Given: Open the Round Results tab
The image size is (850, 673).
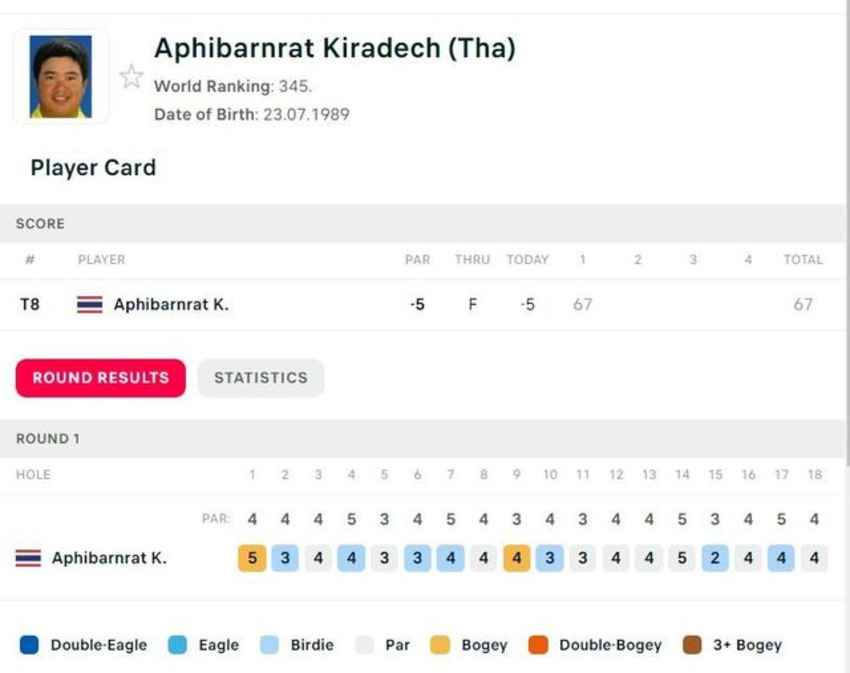Looking at the screenshot, I should (101, 378).
